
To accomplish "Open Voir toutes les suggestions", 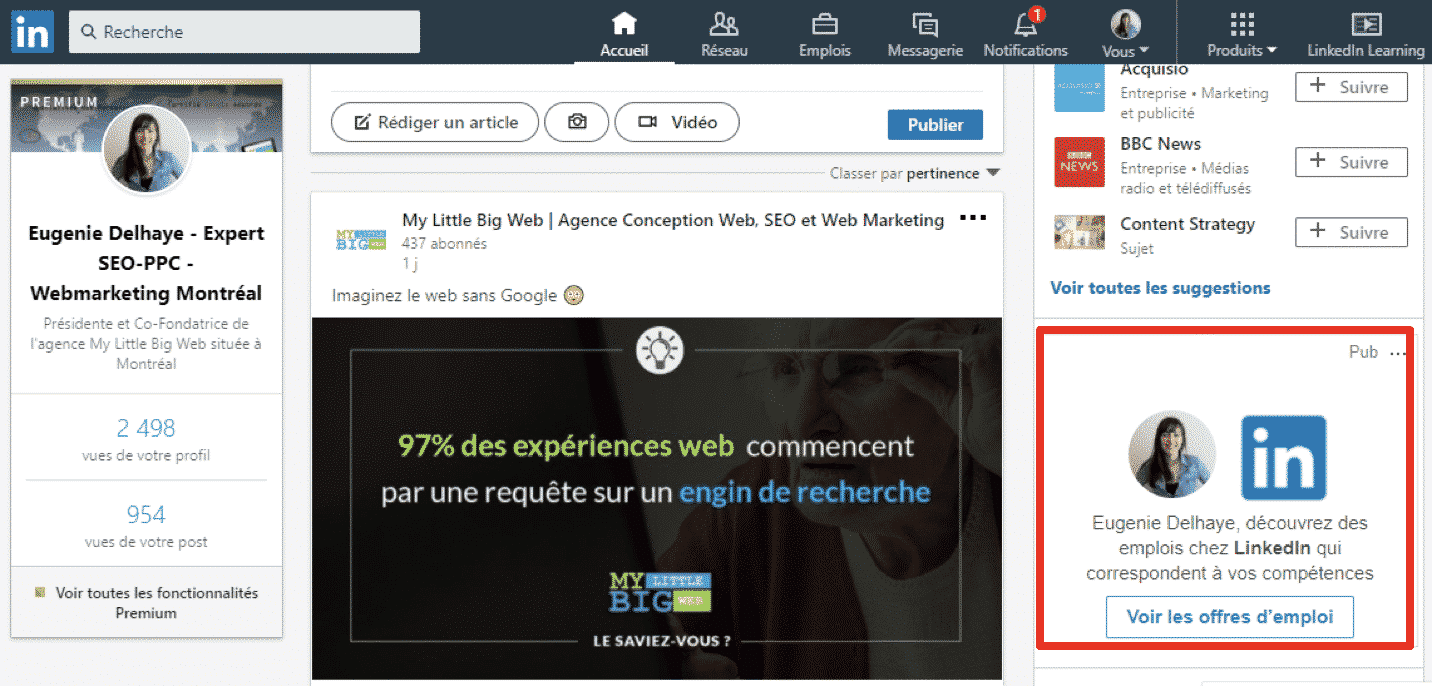I will 1159,287.
